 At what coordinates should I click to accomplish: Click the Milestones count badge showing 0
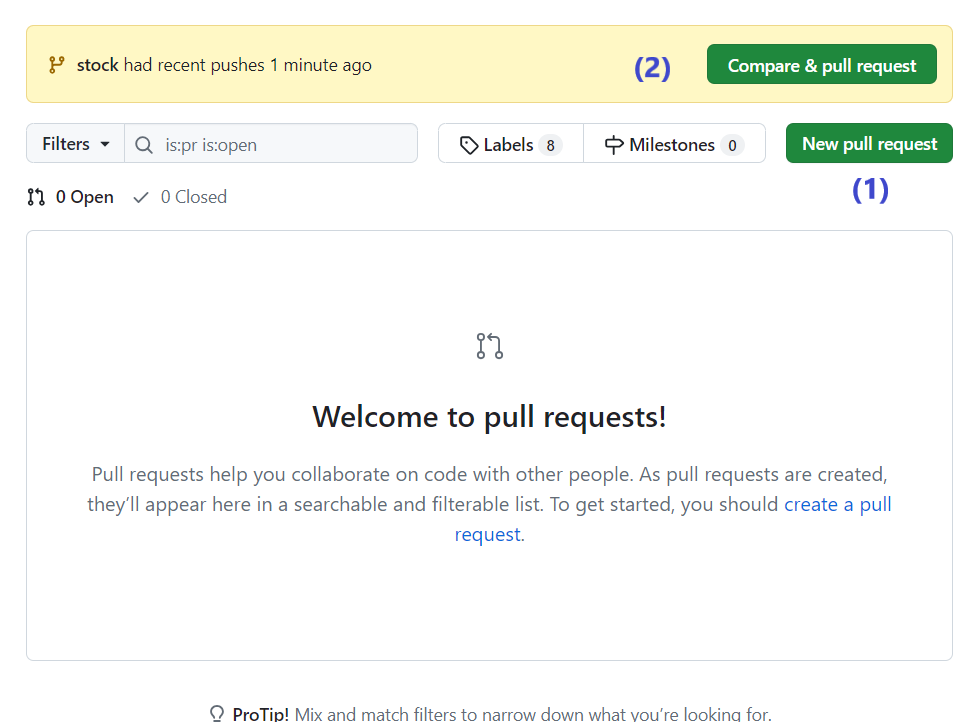point(732,145)
